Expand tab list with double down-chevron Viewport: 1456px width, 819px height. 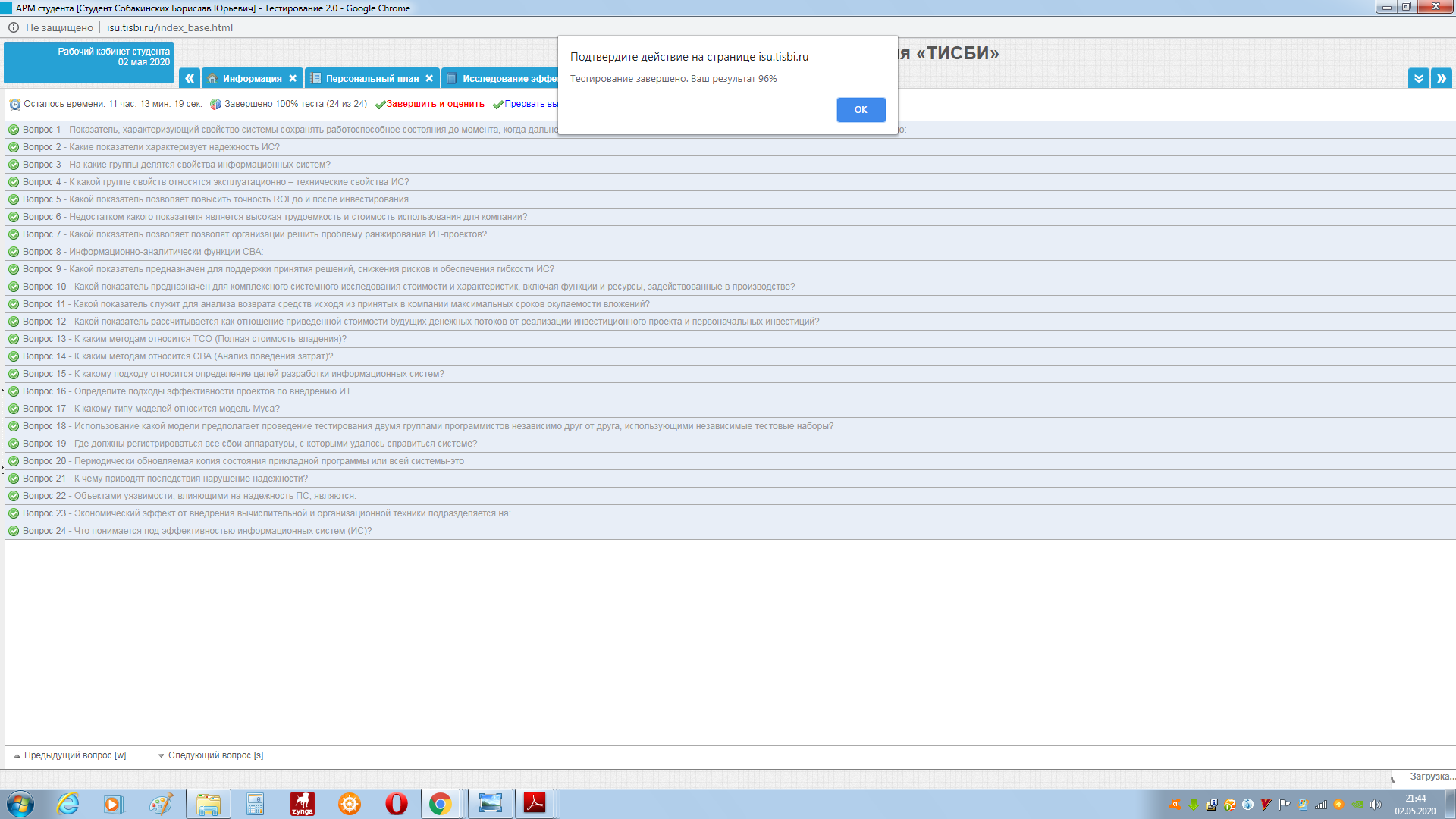1418,78
